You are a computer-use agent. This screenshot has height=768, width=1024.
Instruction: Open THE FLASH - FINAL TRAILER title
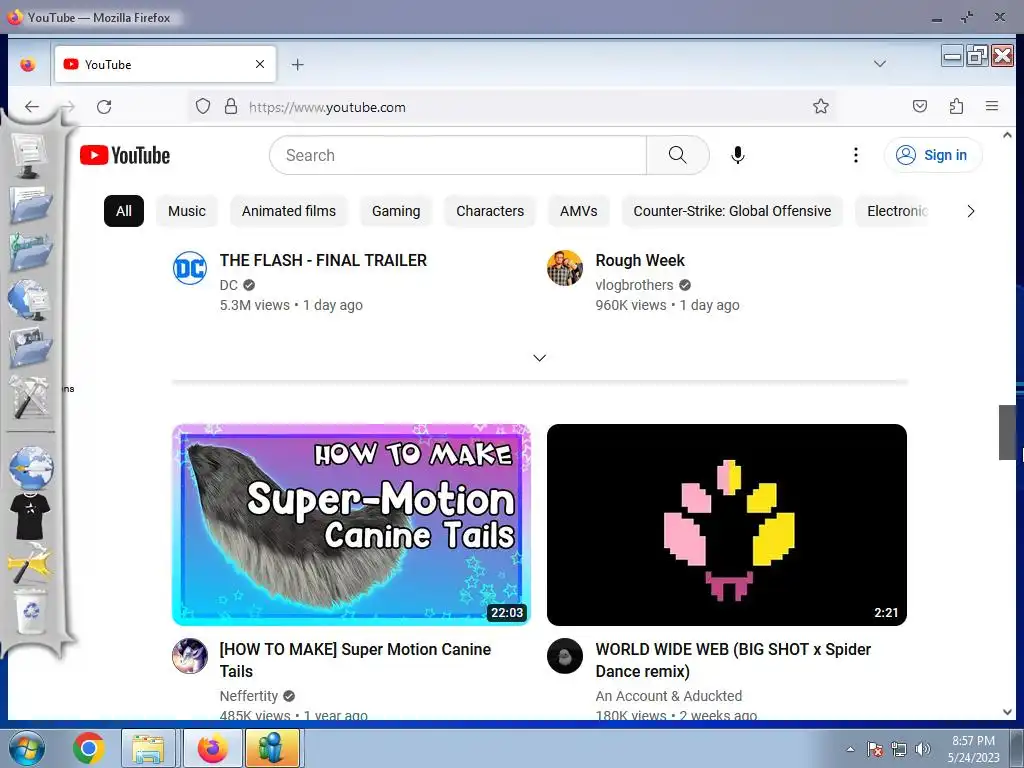coord(323,260)
